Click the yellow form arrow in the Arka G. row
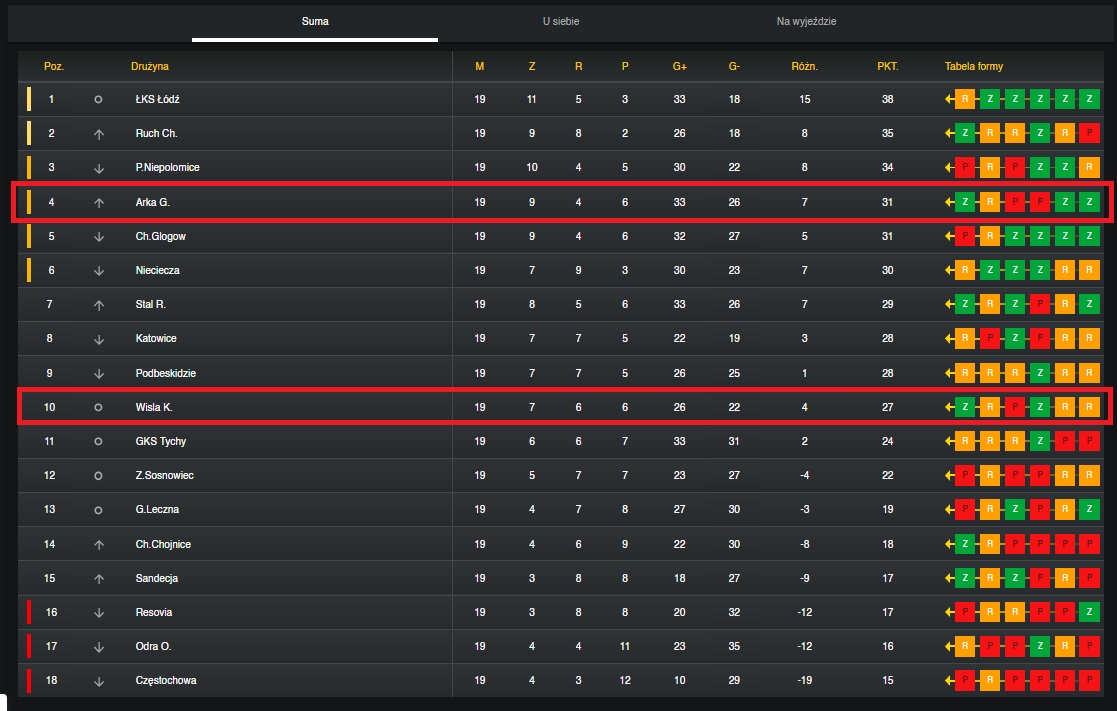The image size is (1117, 711). pyautogui.click(x=949, y=202)
